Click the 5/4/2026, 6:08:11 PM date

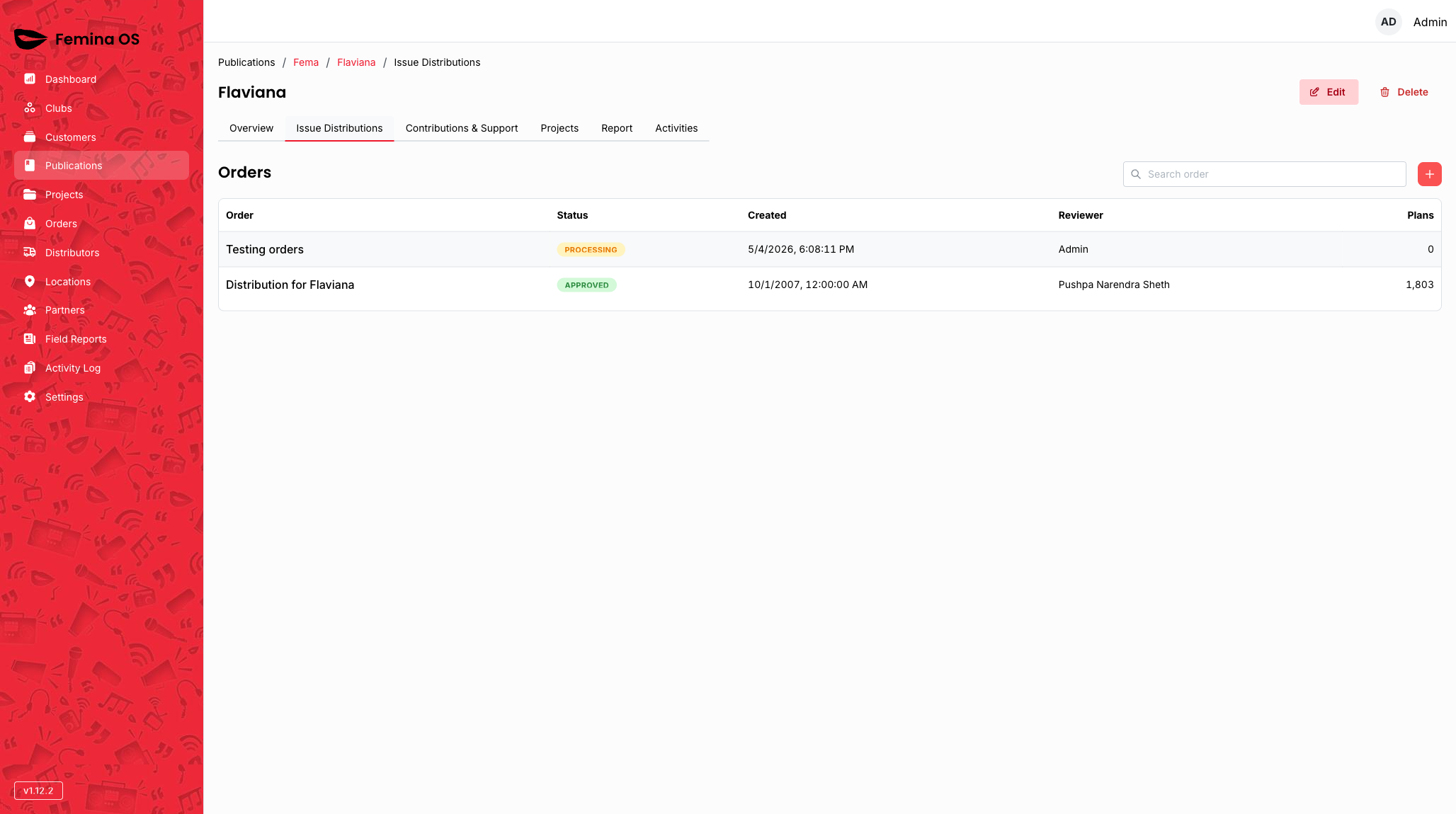pos(801,249)
